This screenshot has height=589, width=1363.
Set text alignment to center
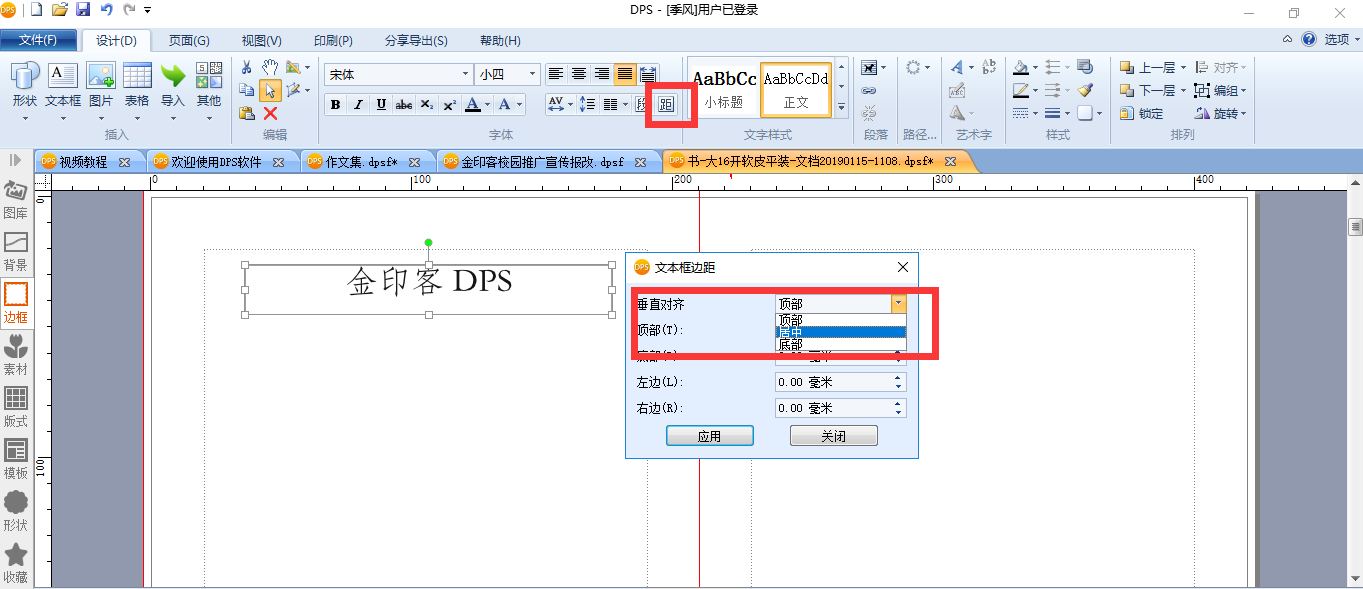tap(578, 74)
